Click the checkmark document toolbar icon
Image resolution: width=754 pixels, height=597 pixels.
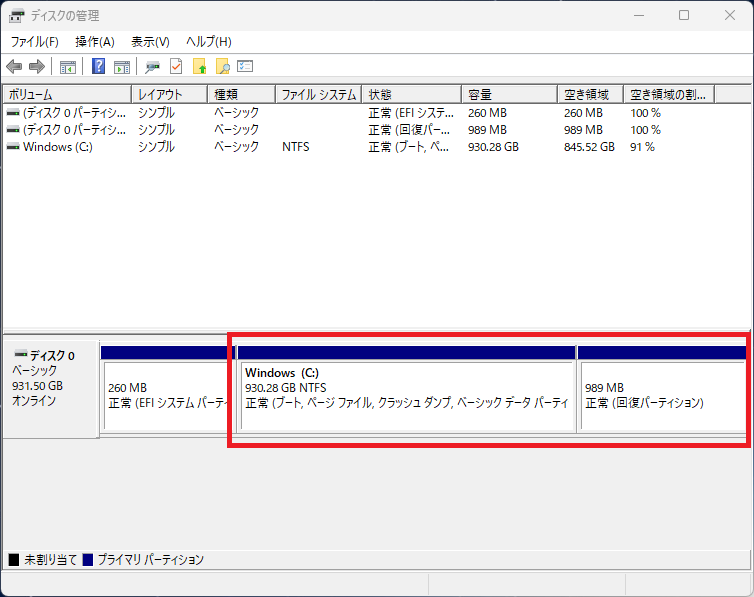point(176,67)
